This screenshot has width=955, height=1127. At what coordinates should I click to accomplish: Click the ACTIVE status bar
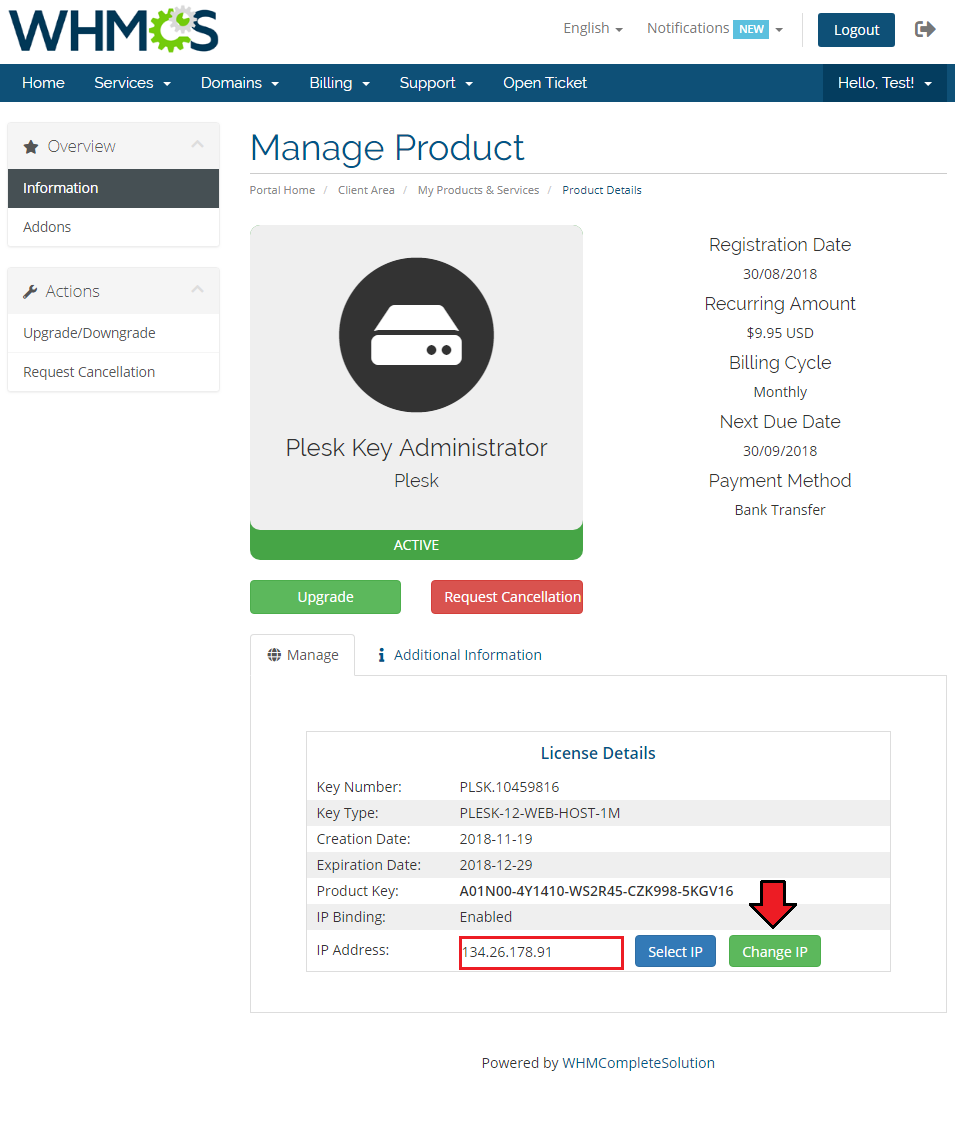click(416, 545)
